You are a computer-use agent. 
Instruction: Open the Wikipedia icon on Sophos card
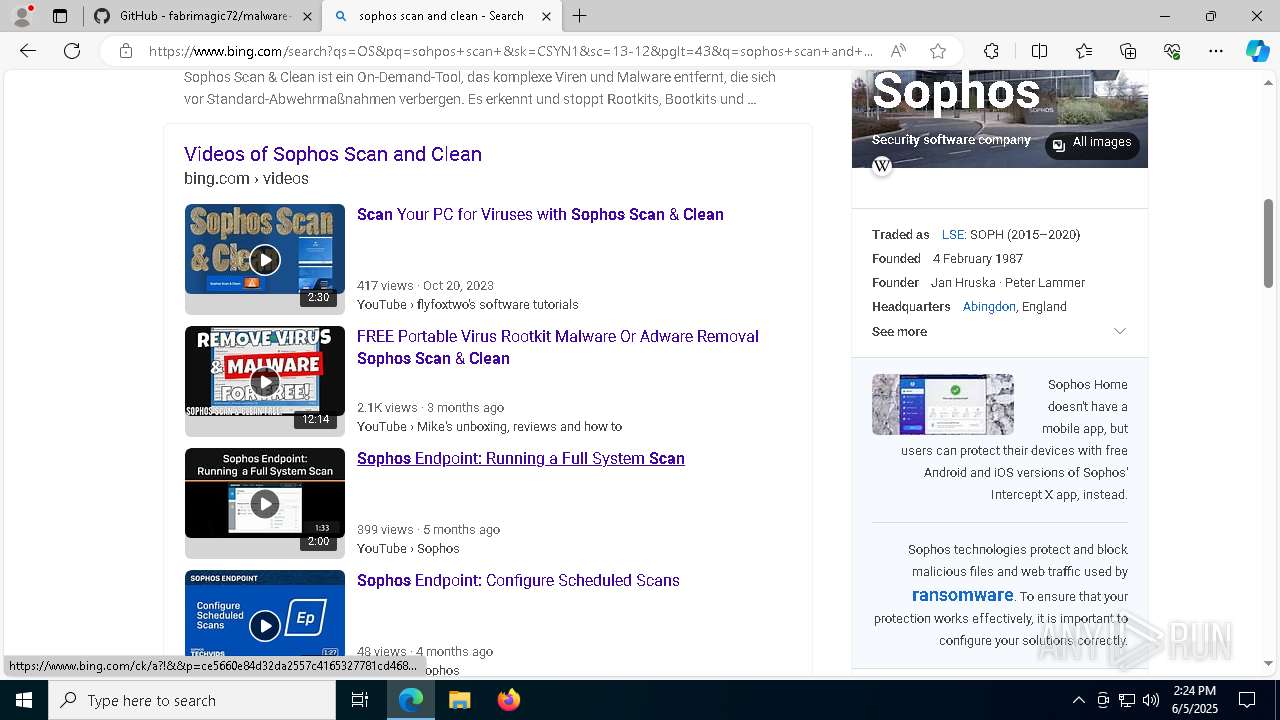click(x=882, y=166)
